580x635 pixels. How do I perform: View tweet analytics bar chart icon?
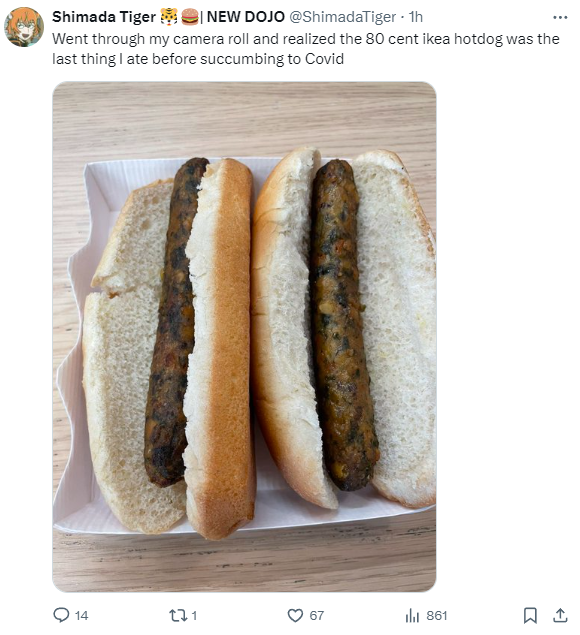[412, 616]
